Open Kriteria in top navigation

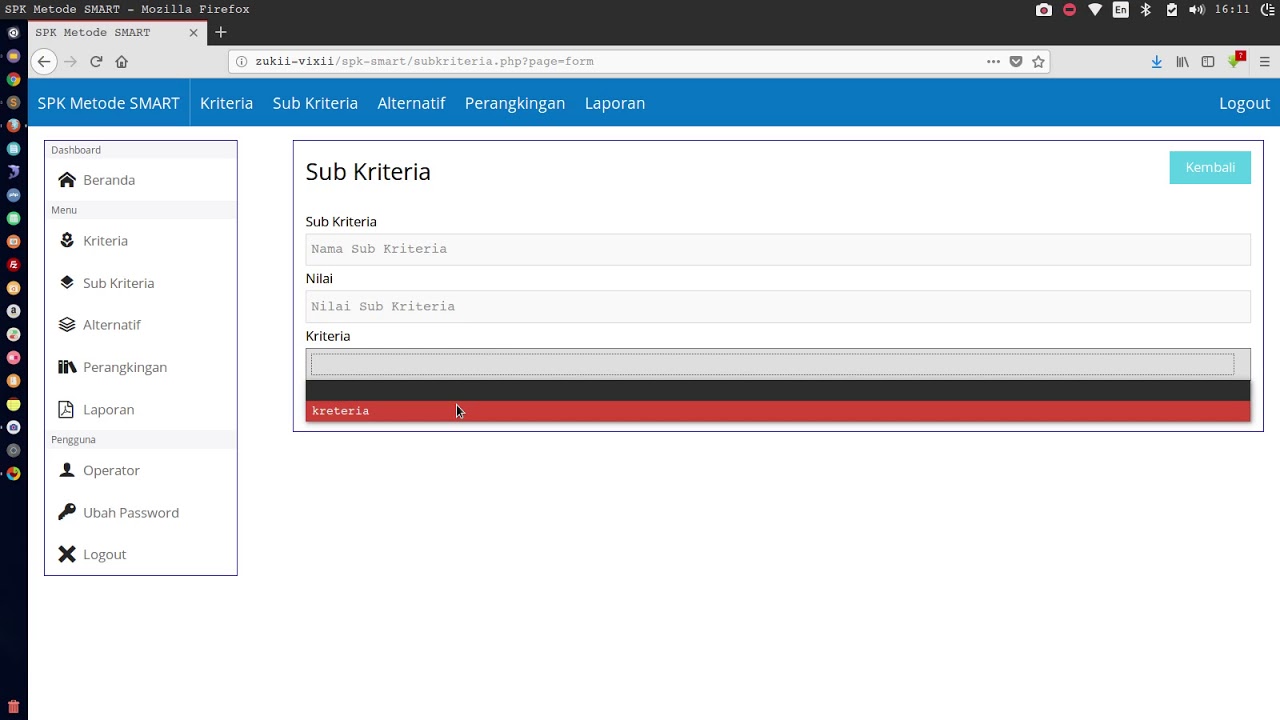click(226, 103)
